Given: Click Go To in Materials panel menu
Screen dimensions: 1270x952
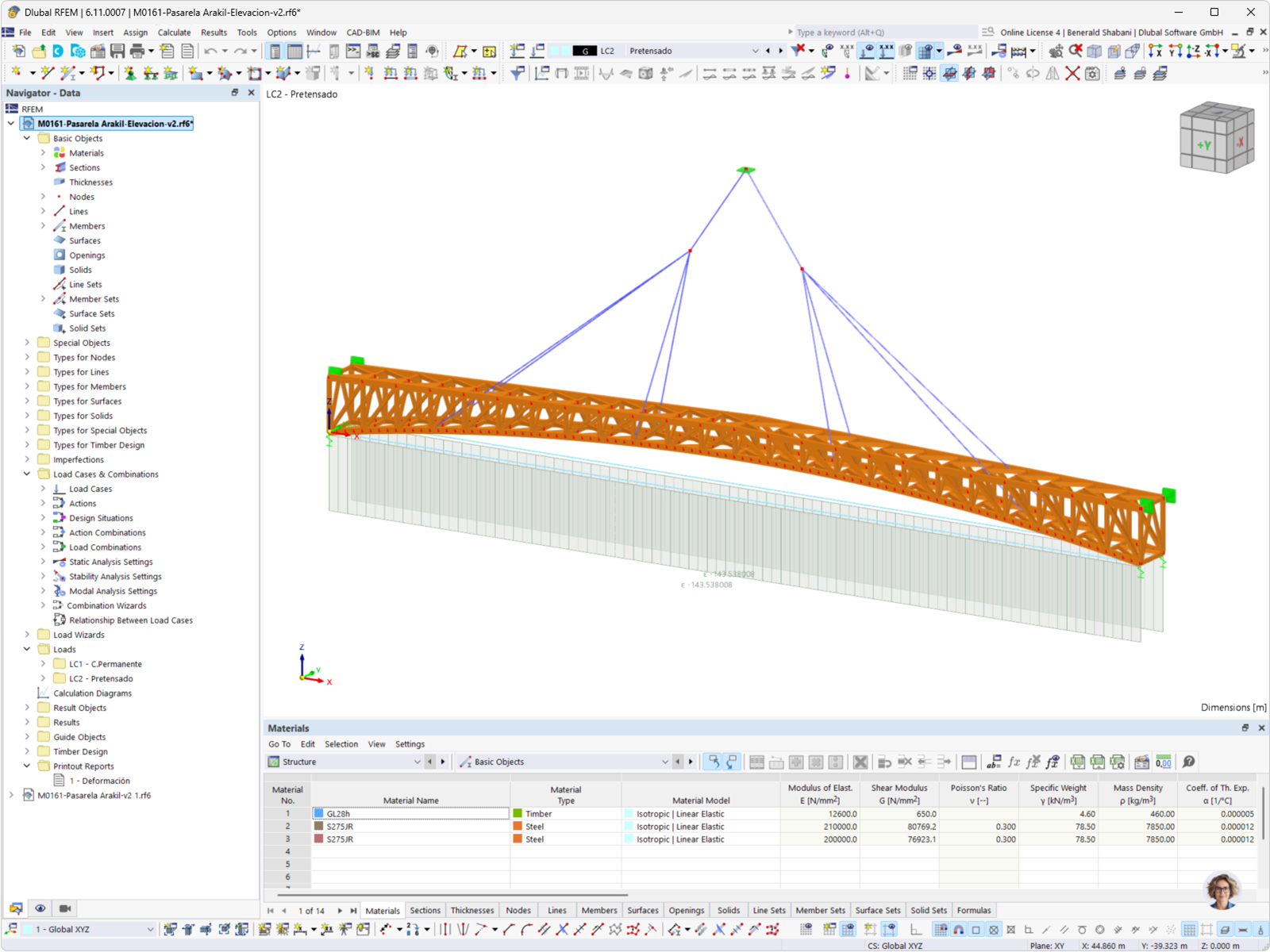Looking at the screenshot, I should point(279,744).
